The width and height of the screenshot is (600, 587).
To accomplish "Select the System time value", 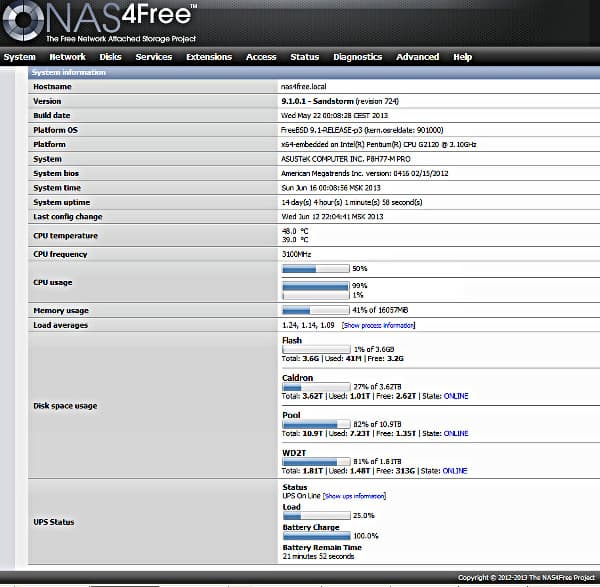I will [x=331, y=188].
